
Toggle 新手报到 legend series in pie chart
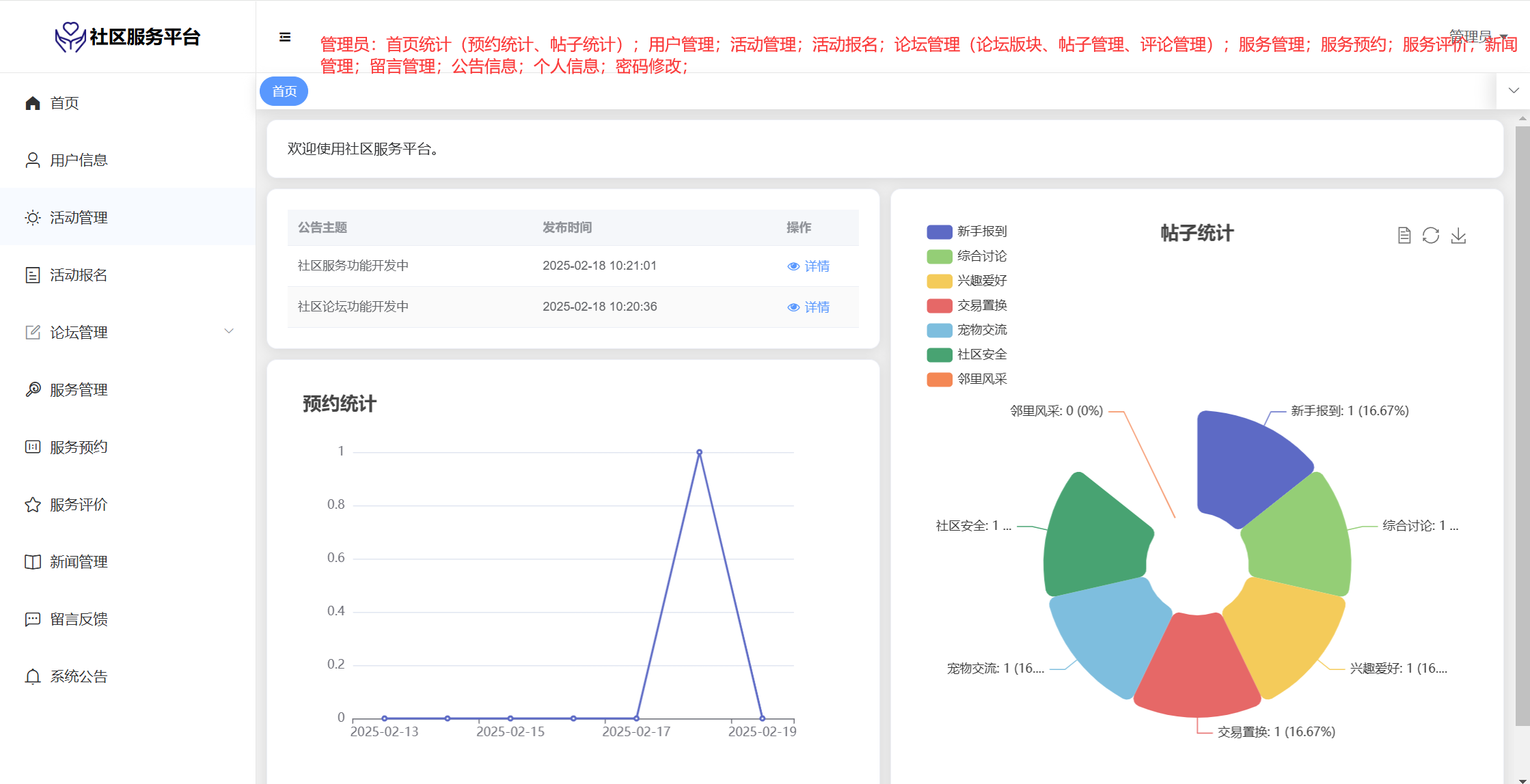(966, 232)
